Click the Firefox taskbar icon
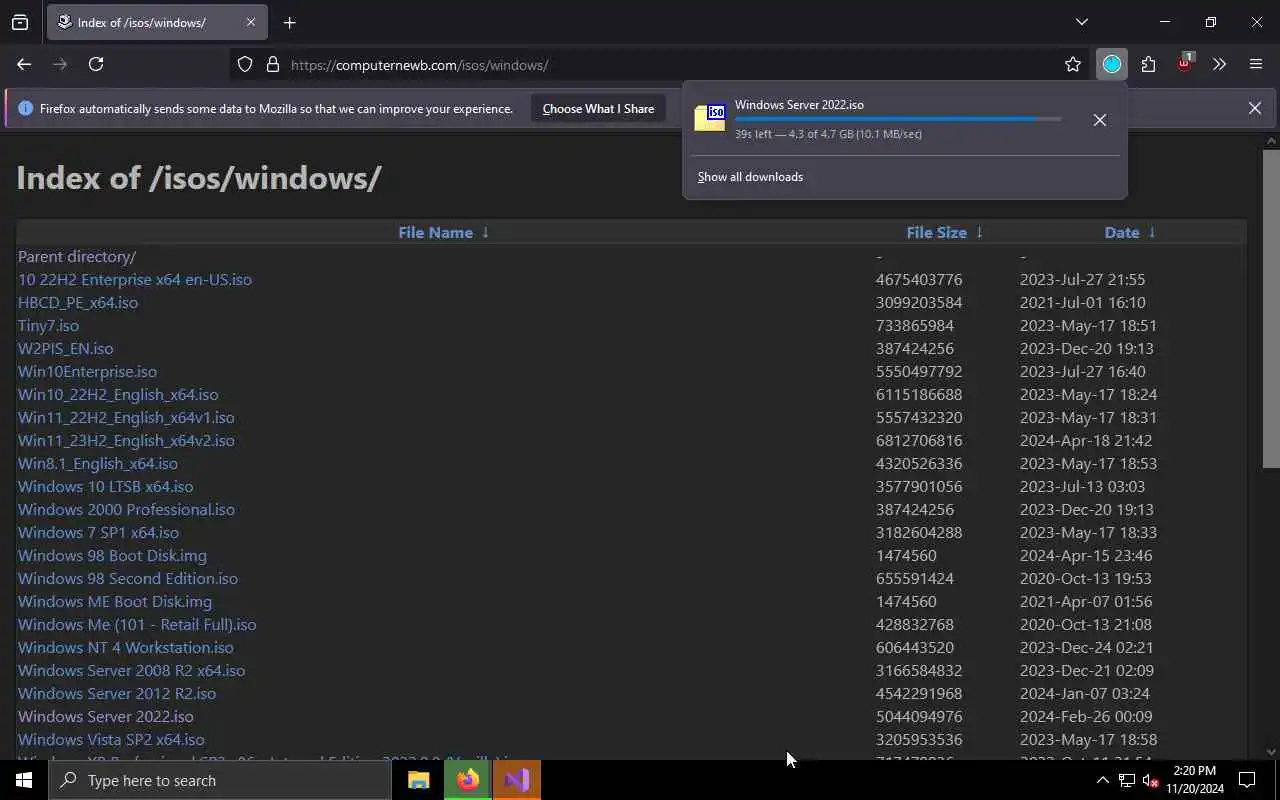 point(467,780)
